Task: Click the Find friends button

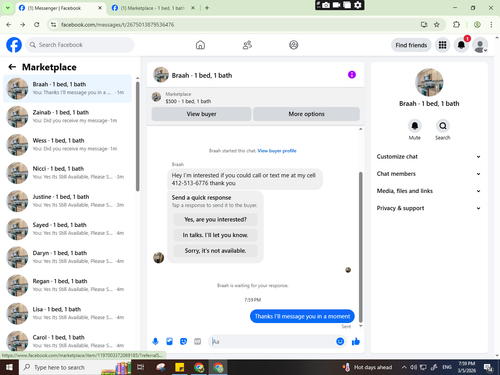Action: [x=411, y=45]
